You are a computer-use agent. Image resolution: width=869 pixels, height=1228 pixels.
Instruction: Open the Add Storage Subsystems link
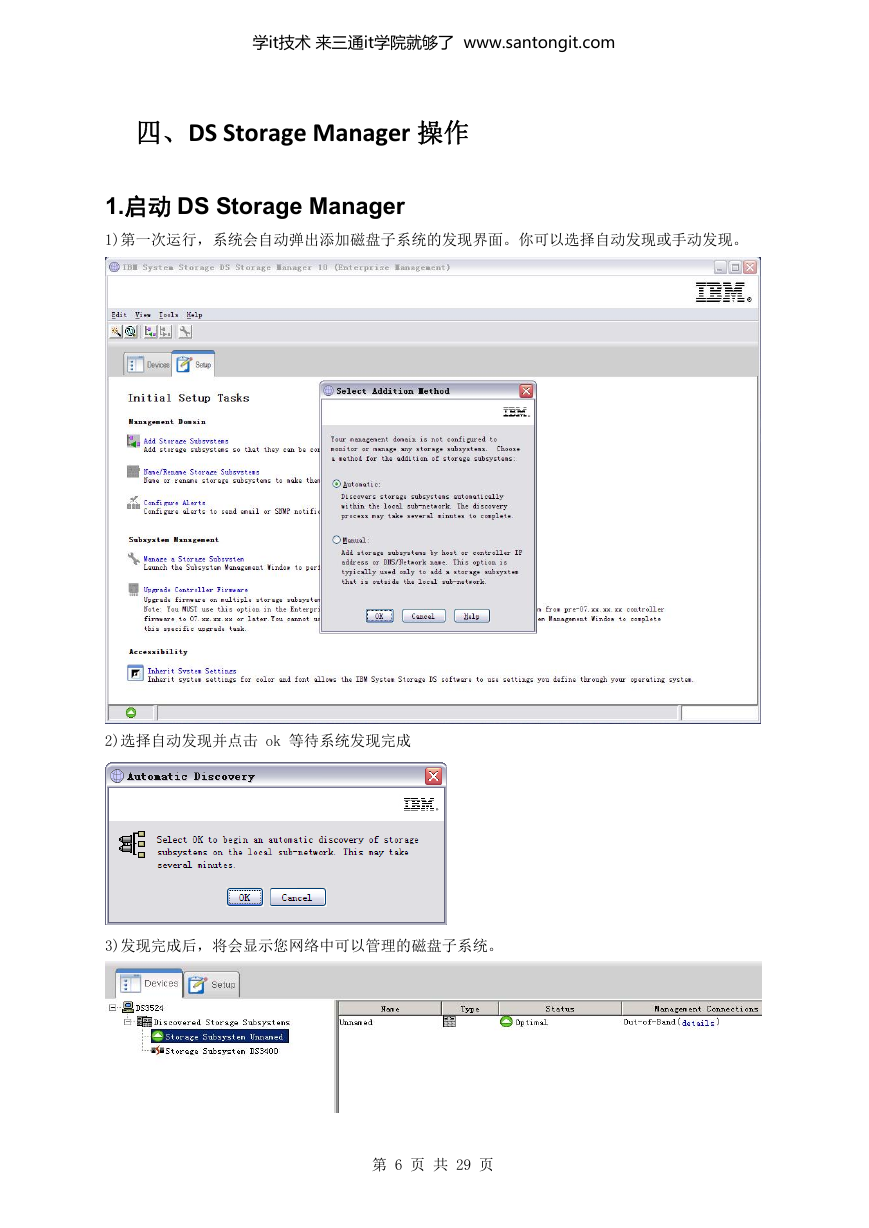(186, 441)
